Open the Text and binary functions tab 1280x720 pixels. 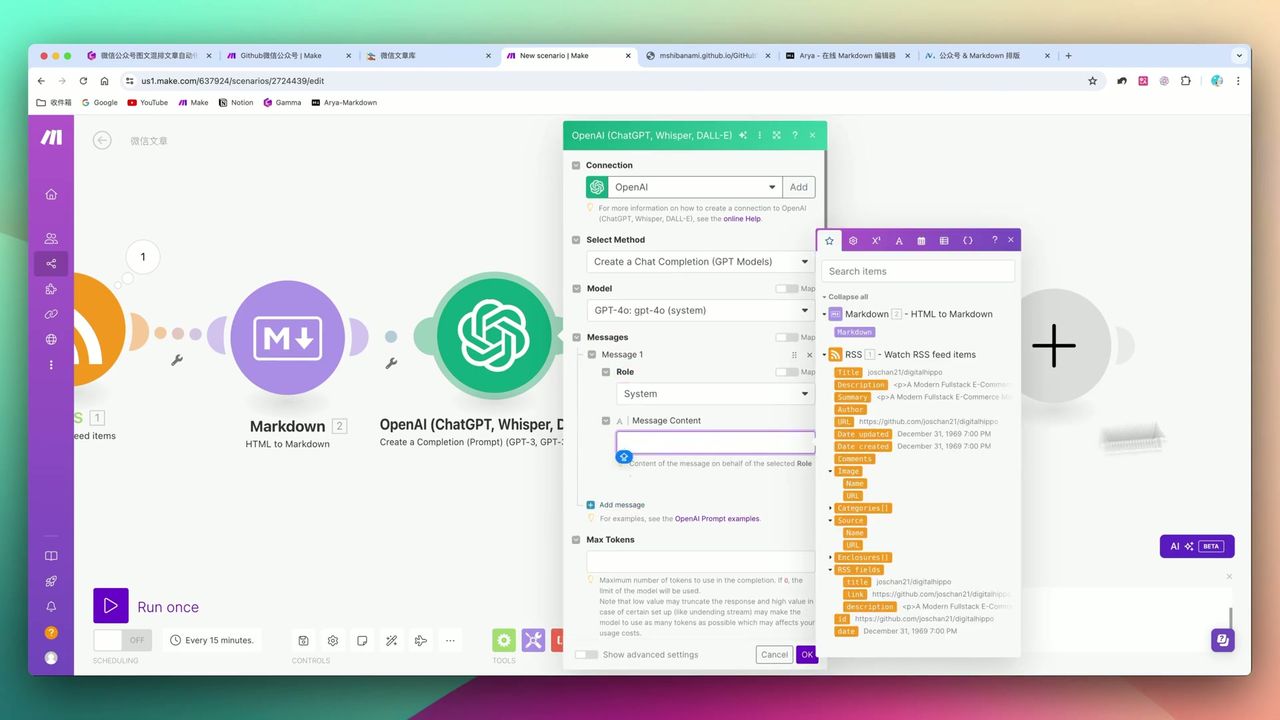tap(899, 241)
